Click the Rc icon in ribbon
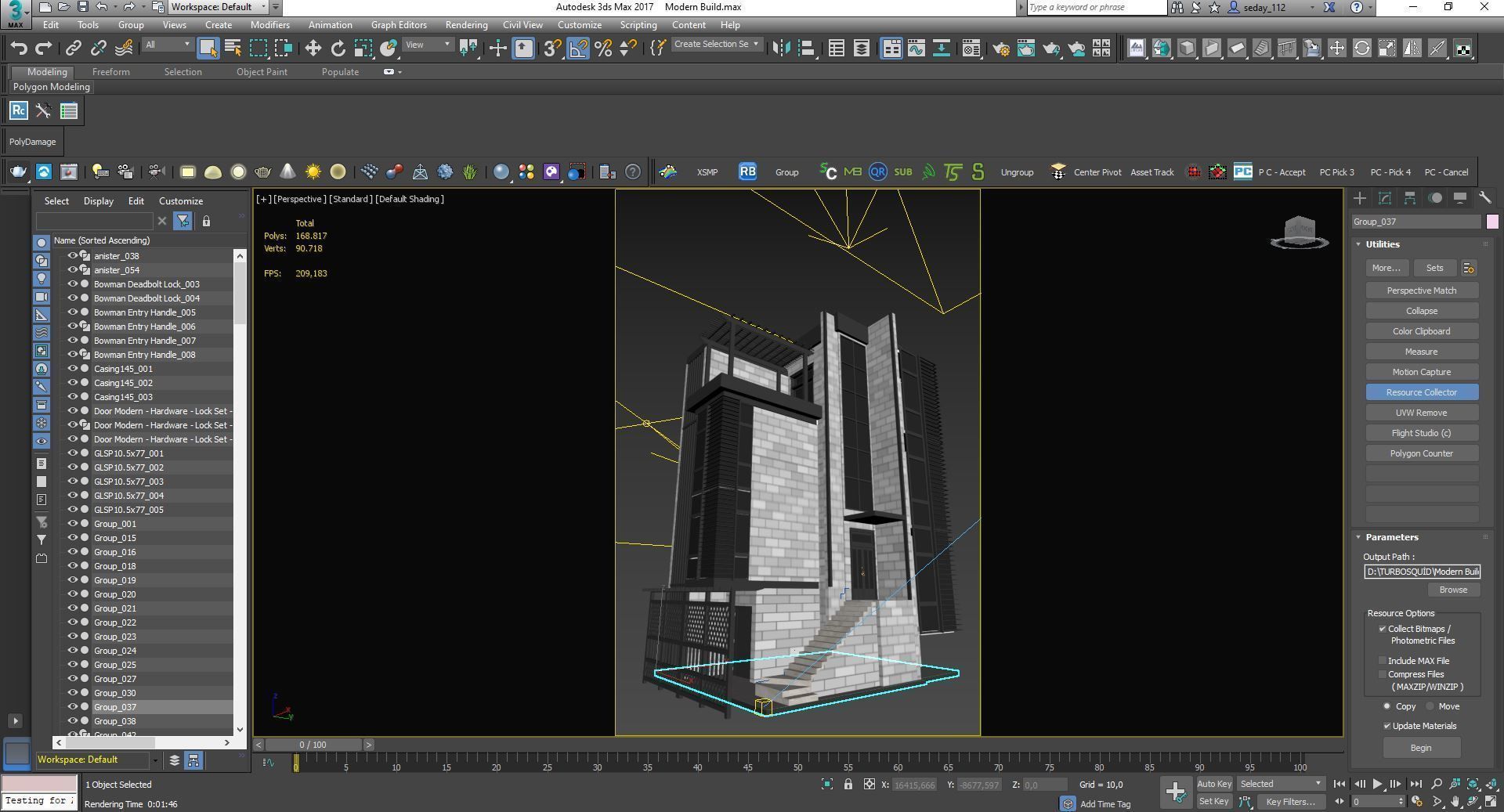This screenshot has height=812, width=1504. pos(18,110)
